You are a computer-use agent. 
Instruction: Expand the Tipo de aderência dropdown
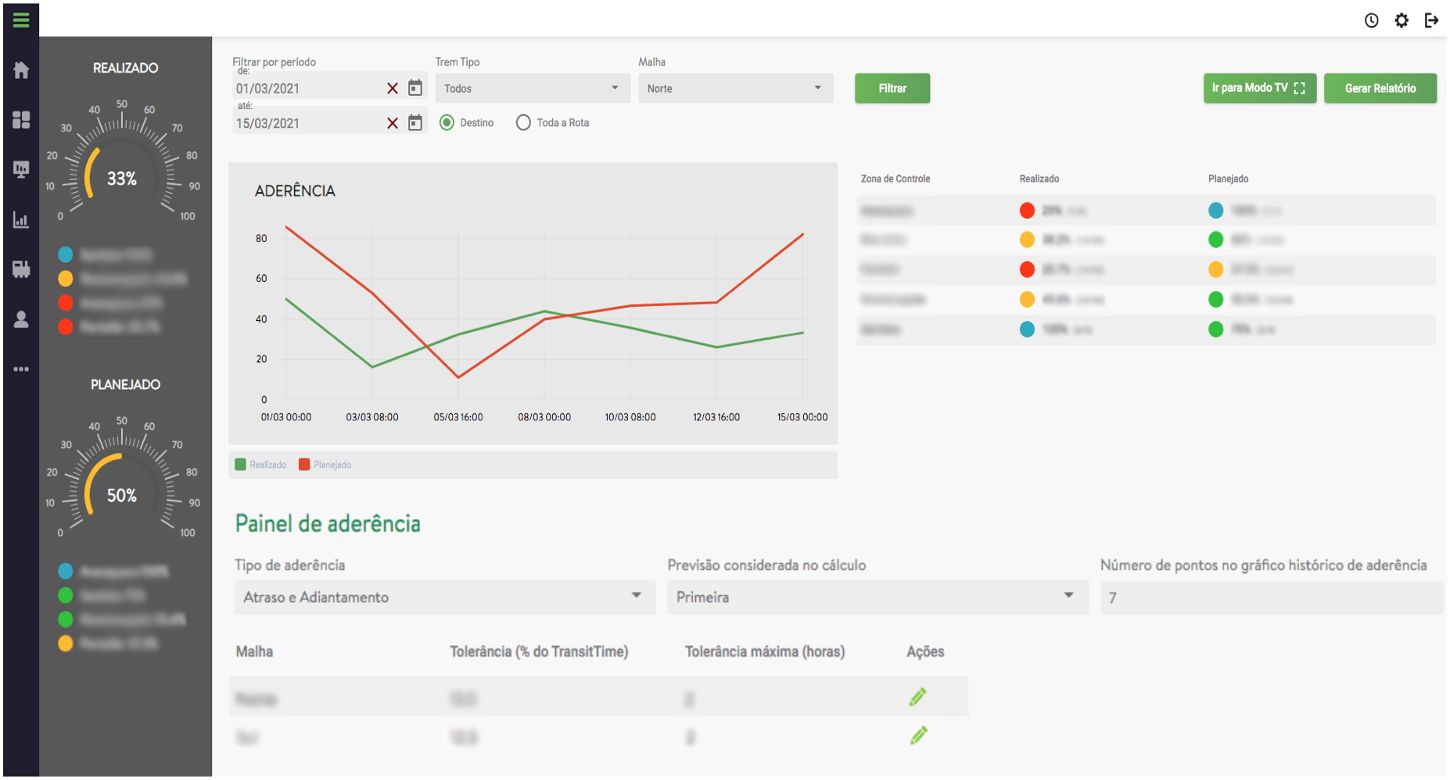pyautogui.click(x=440, y=597)
